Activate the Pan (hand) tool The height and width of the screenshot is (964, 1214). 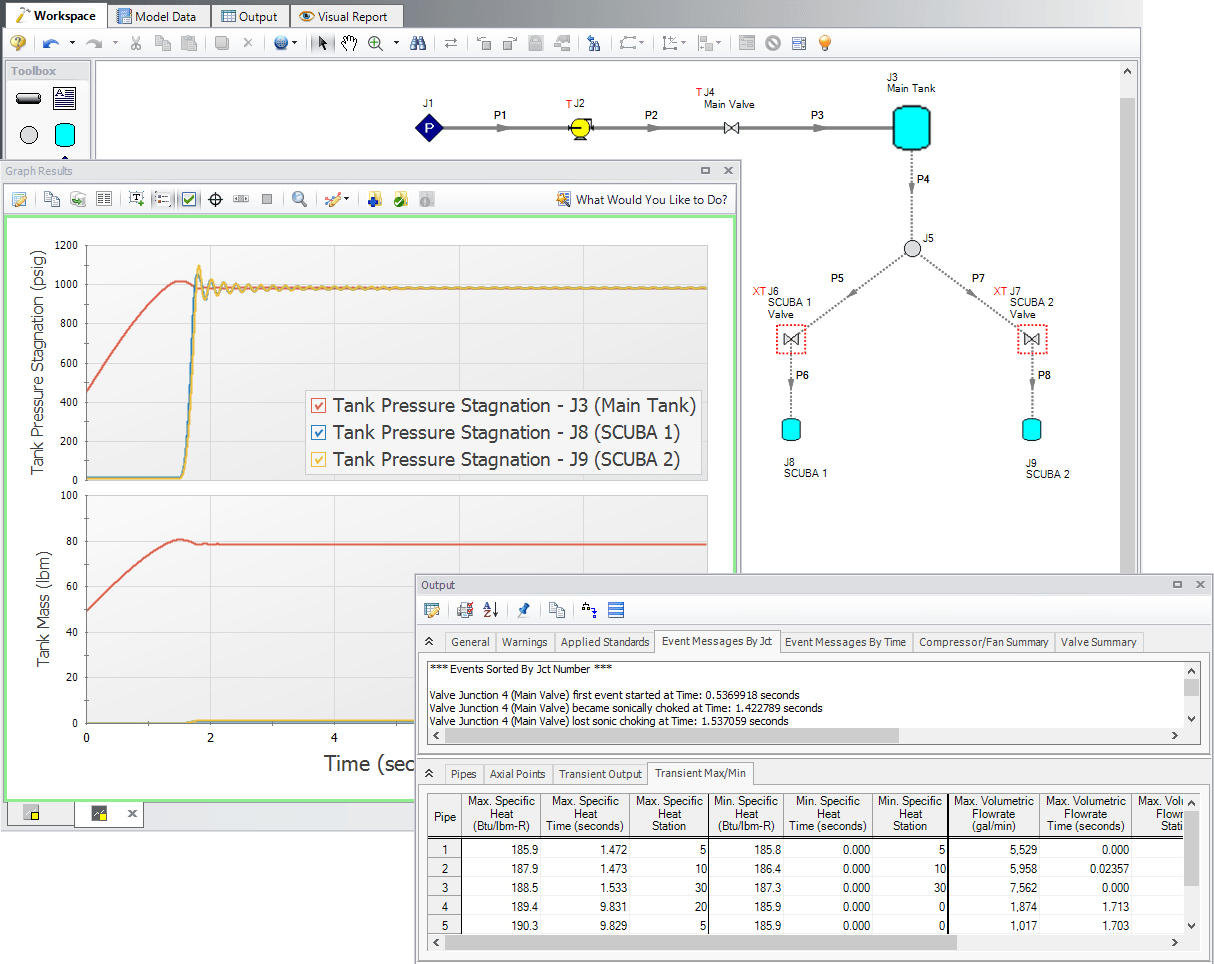(349, 43)
